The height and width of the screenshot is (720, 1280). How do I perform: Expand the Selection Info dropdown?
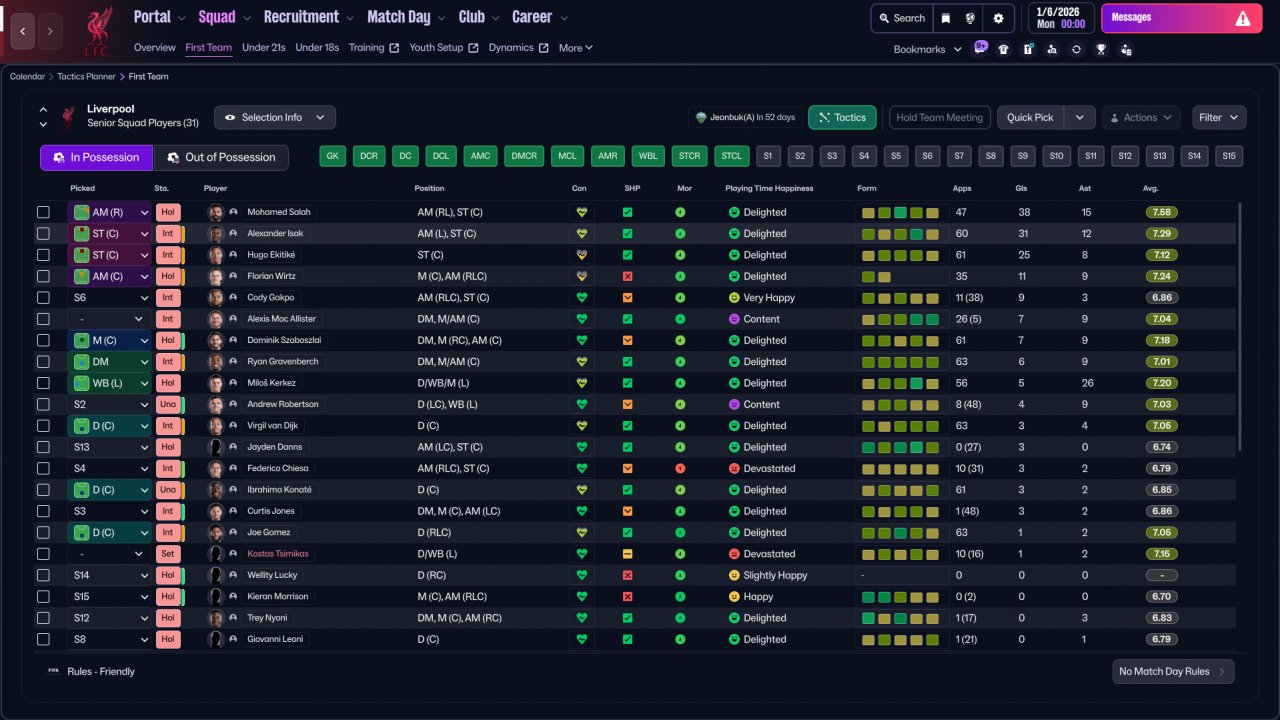275,117
